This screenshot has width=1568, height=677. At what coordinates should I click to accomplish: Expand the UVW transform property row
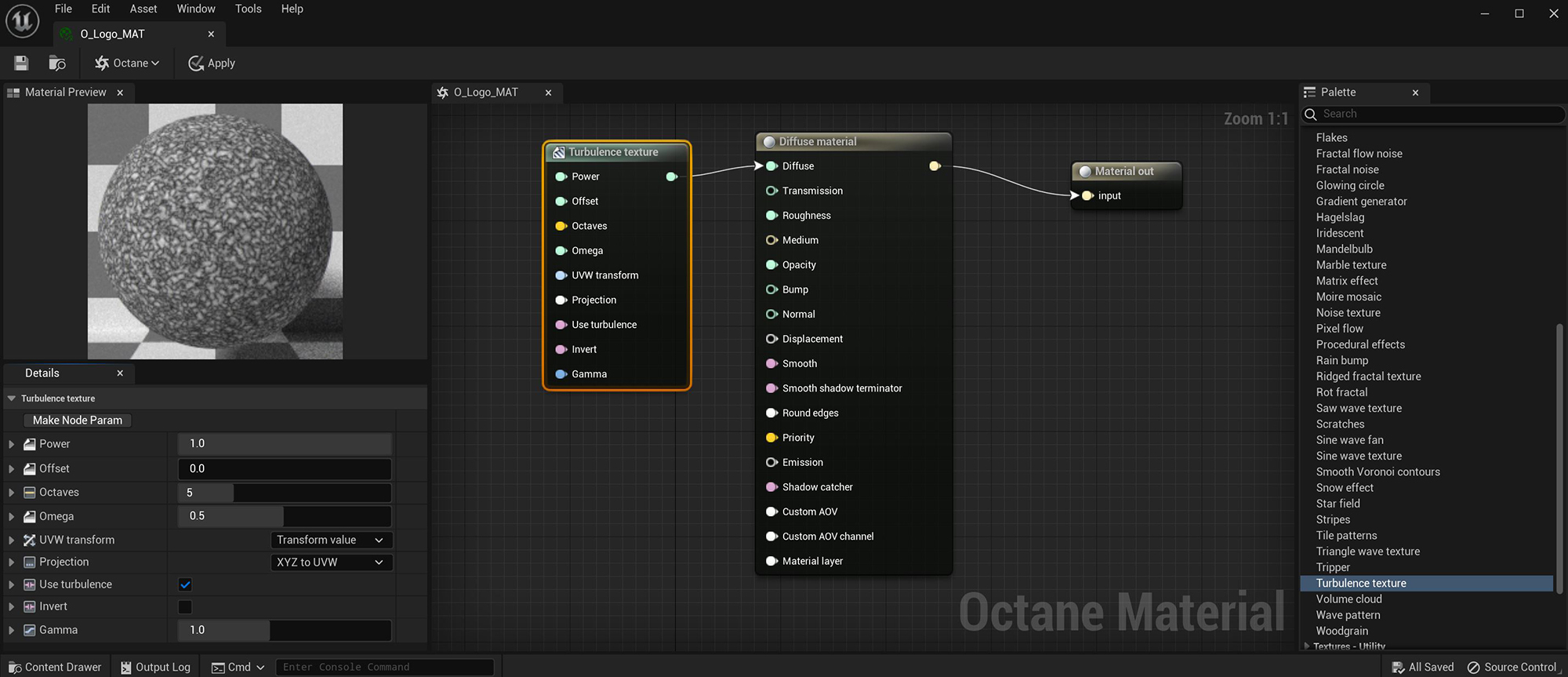click(x=12, y=541)
